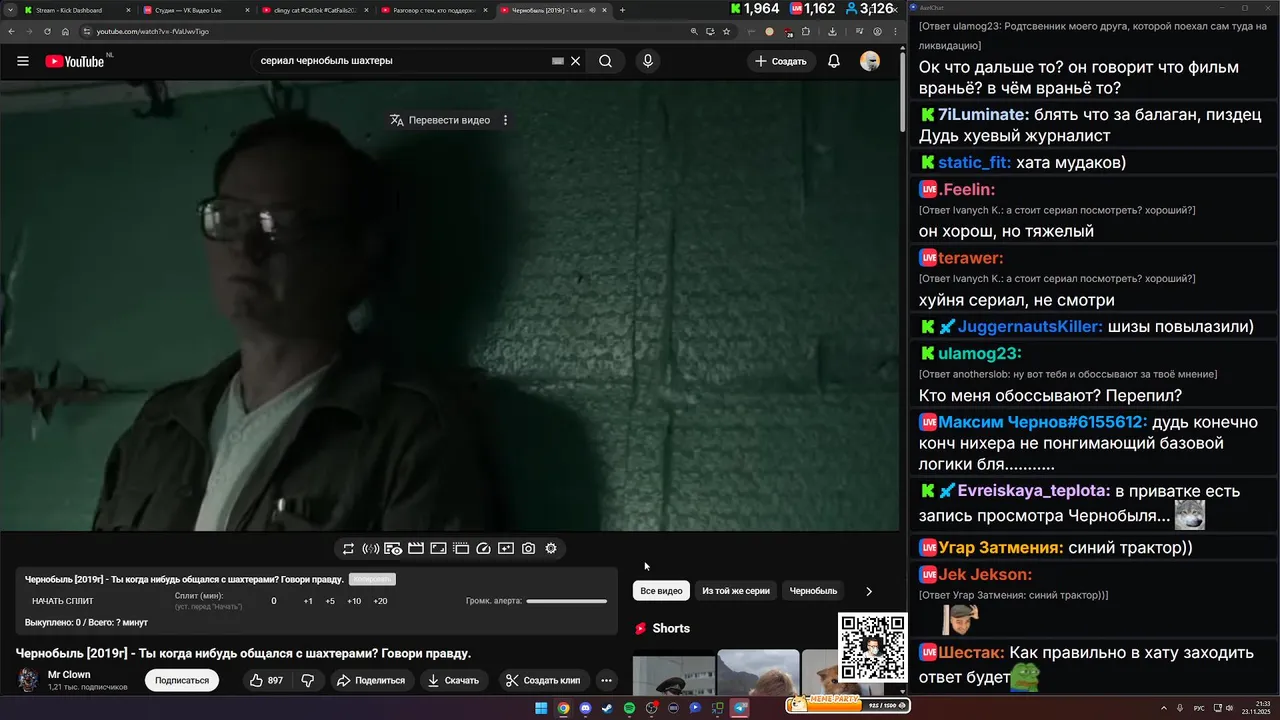1280x720 pixels.
Task: Reload the page in browser toolbar
Action: (47, 31)
